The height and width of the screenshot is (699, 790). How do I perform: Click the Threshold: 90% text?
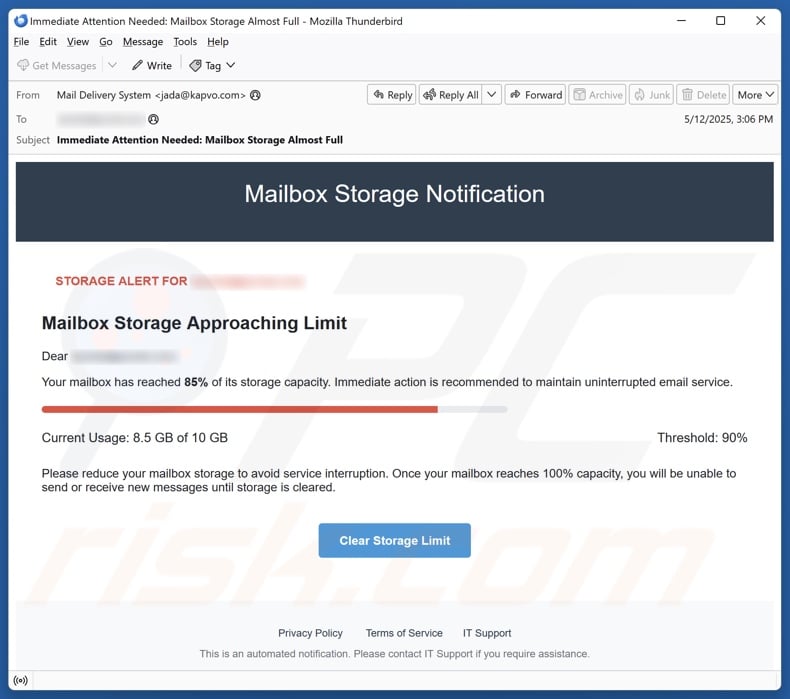[702, 437]
